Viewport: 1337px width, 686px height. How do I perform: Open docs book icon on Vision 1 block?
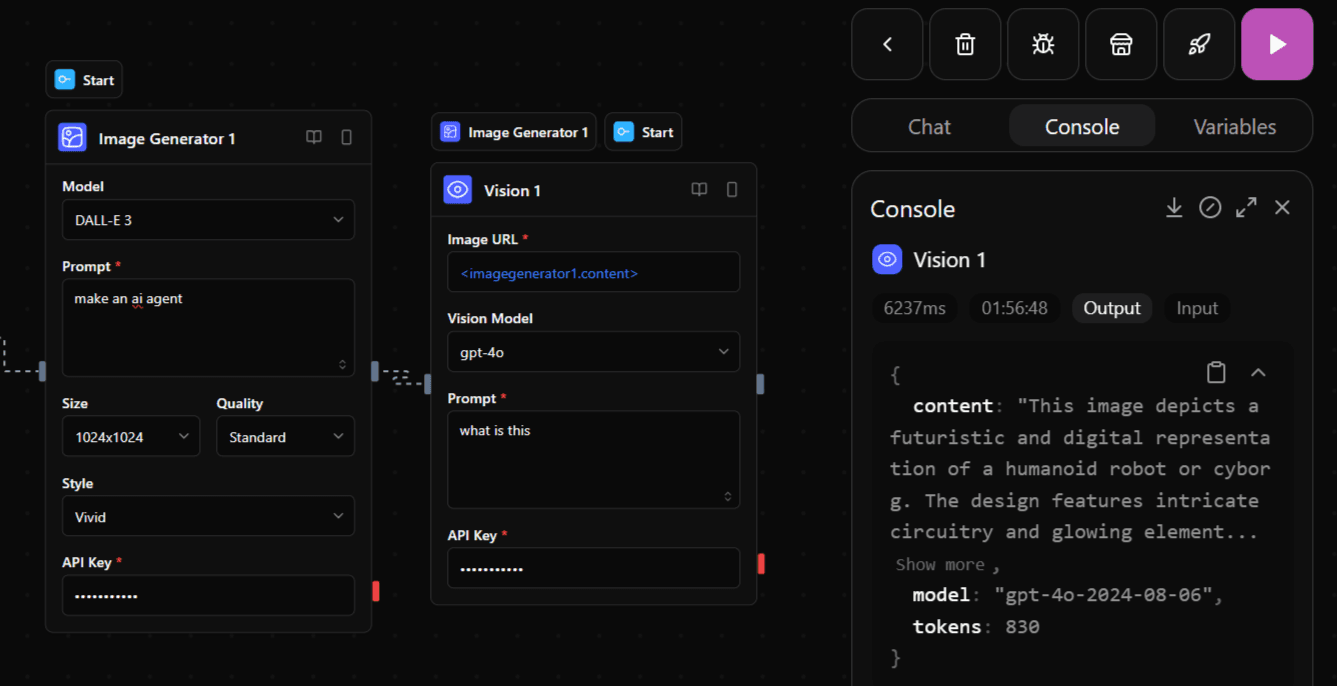[699, 190]
